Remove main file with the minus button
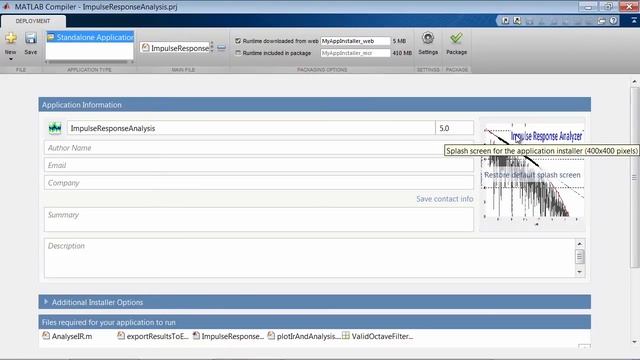This screenshot has height=360, width=640. [x=221, y=48]
